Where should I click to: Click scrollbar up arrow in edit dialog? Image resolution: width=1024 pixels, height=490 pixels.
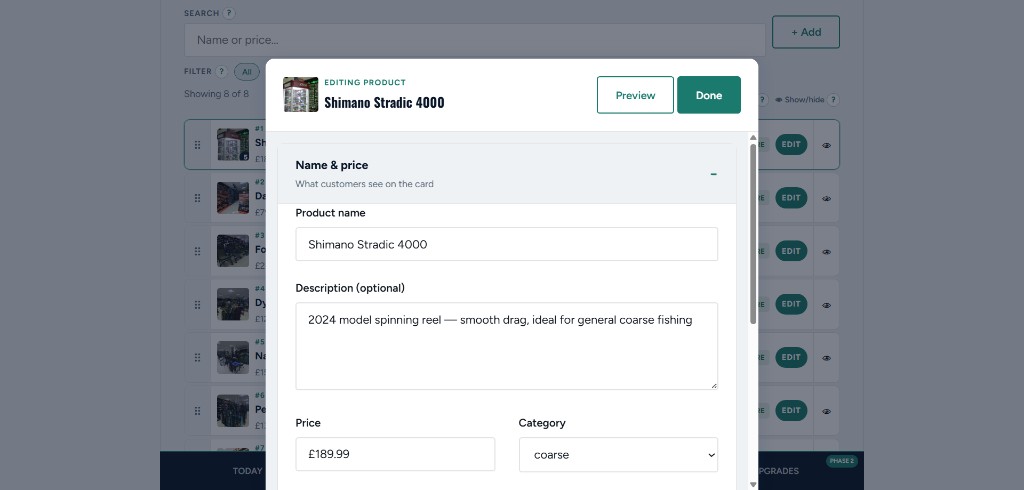753,138
